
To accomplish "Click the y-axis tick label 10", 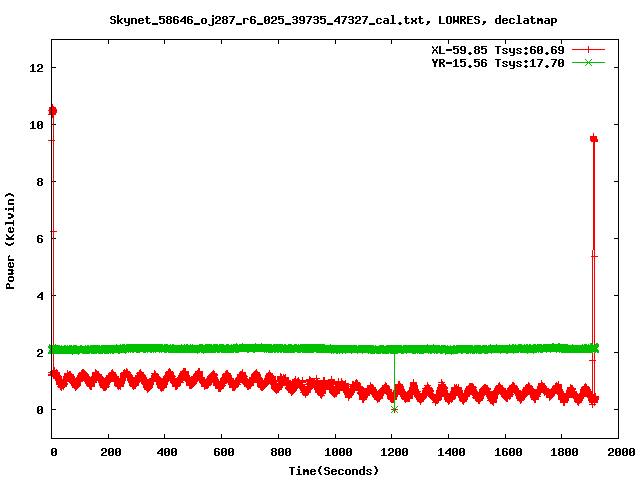I will pos(36,125).
